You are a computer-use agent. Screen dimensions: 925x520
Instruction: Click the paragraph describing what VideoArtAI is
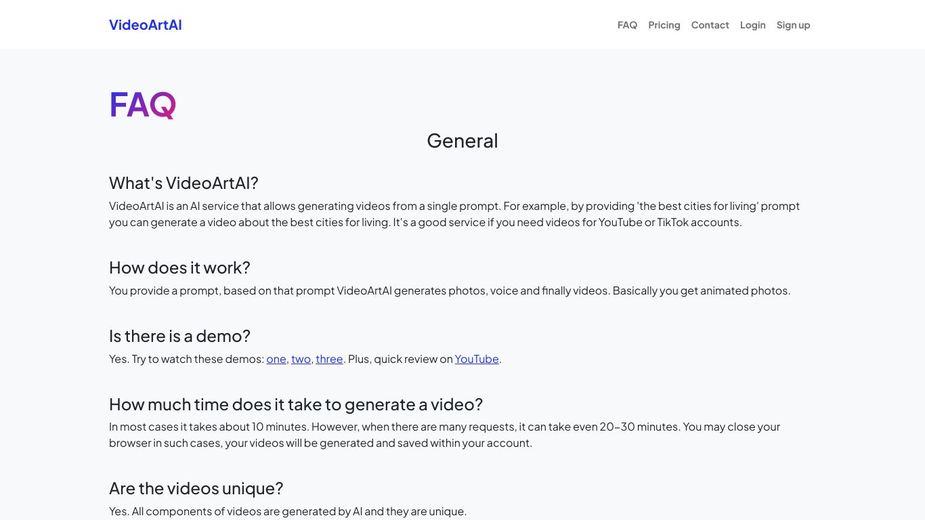(454, 214)
